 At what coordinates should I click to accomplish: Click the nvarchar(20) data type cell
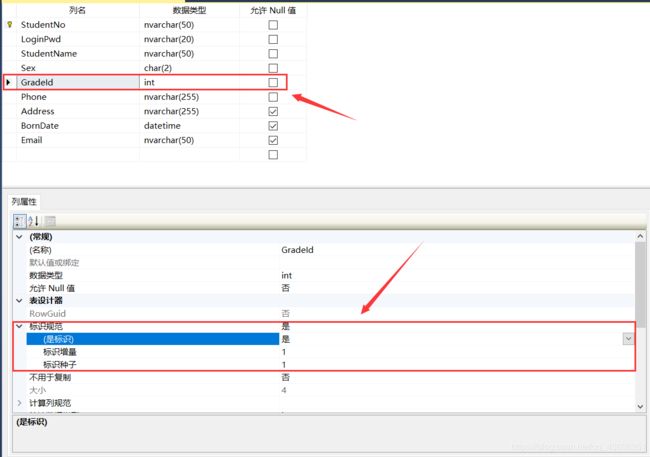tap(189, 39)
